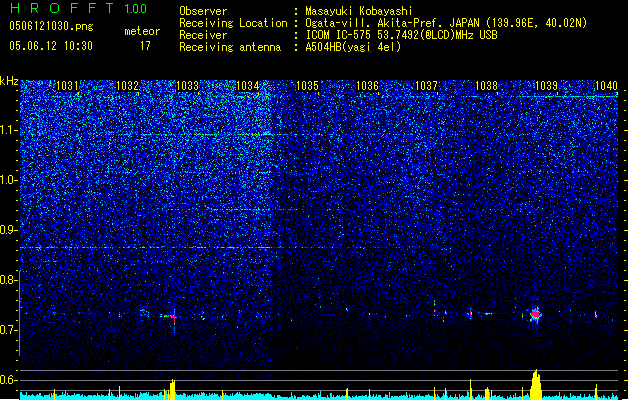
Task: Click the 0.9 kHz frequency label
Action: click(x=8, y=230)
